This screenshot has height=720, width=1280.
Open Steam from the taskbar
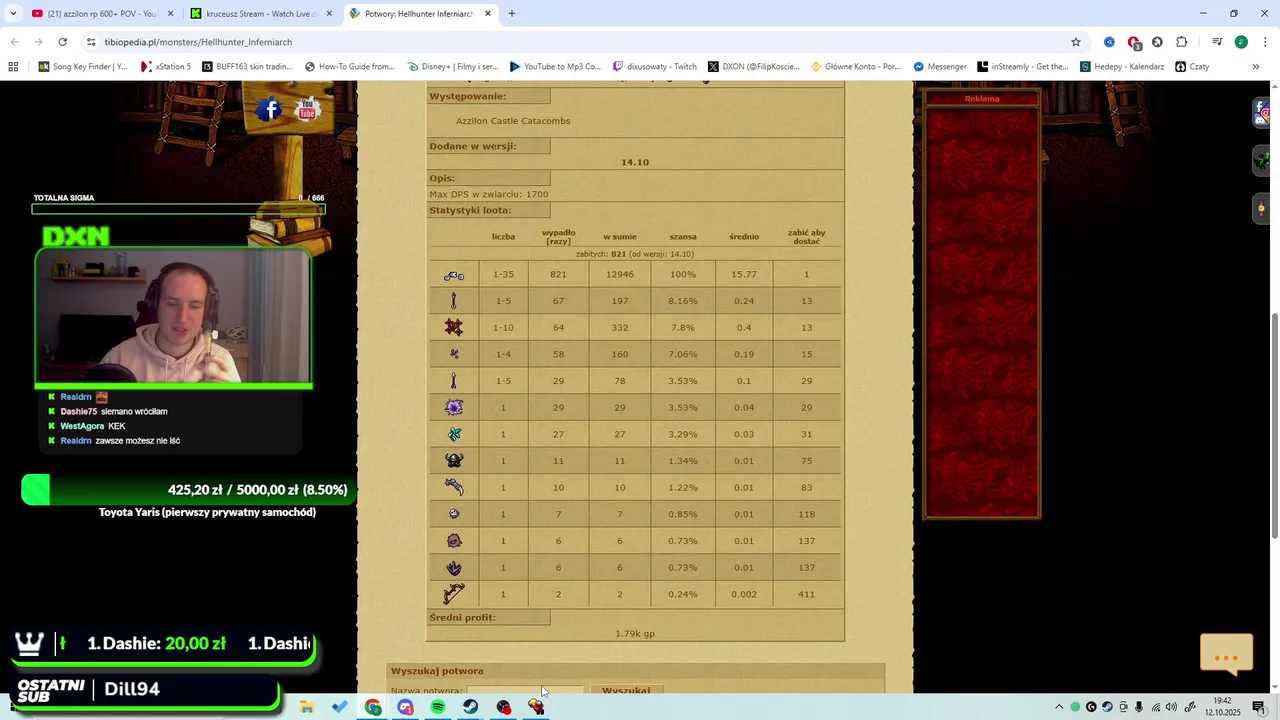point(470,707)
